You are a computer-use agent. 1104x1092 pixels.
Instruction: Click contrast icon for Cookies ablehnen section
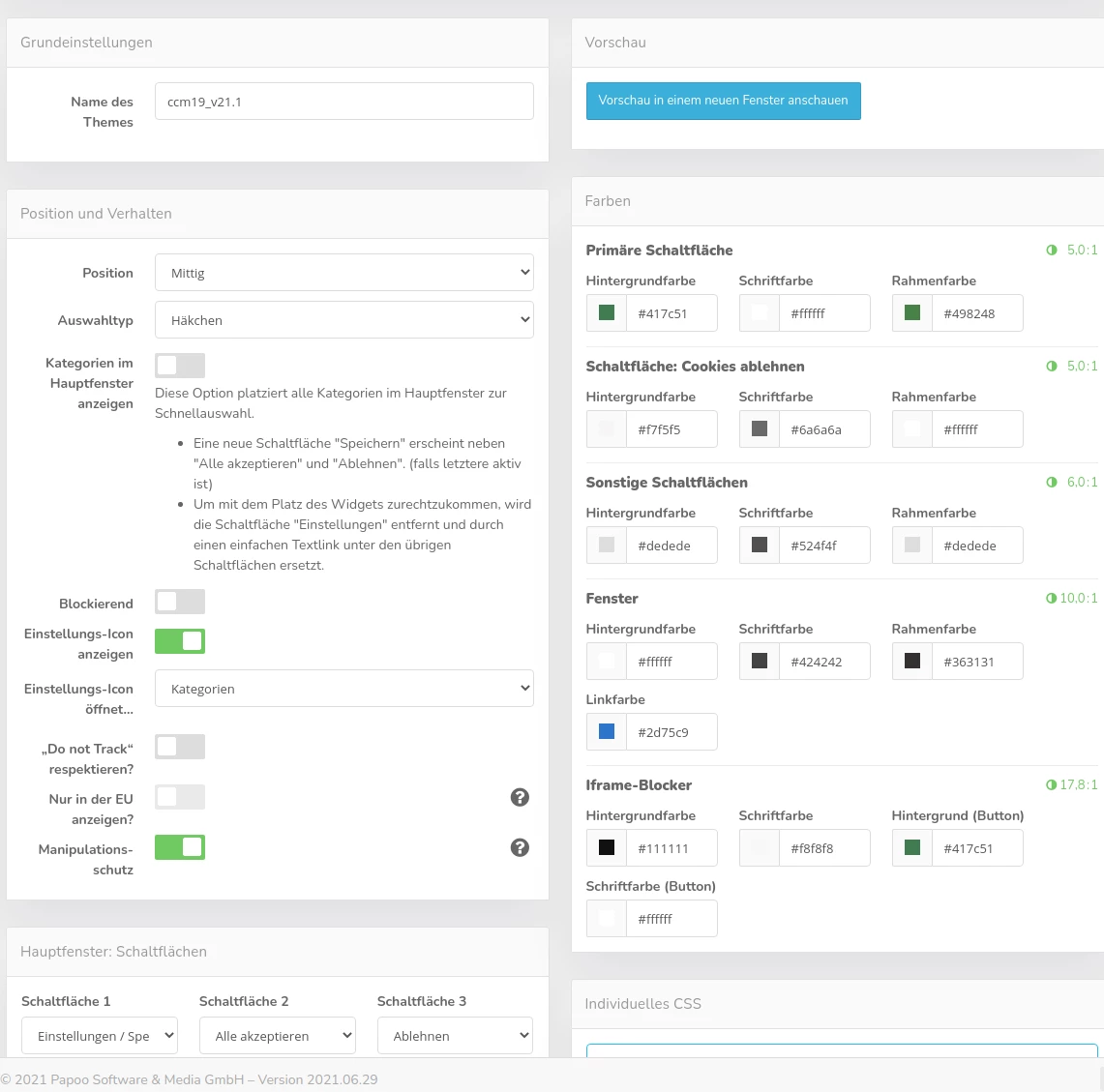pos(1052,366)
